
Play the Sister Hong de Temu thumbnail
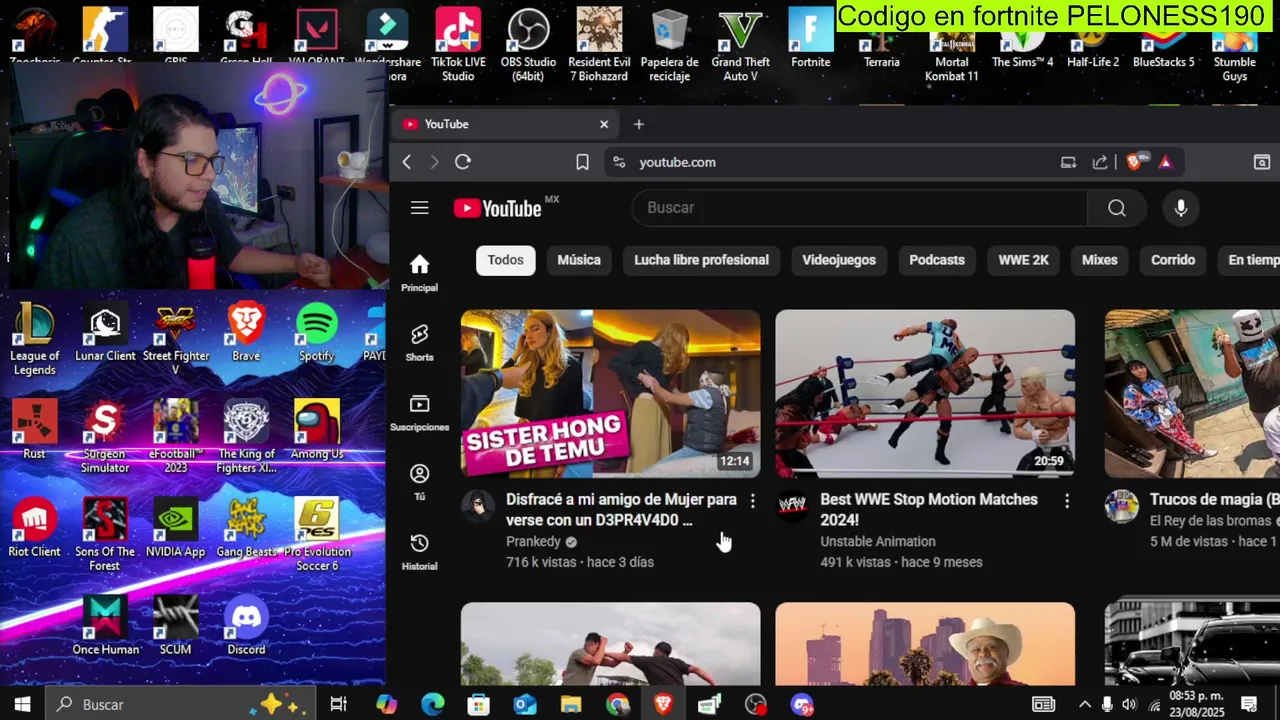click(610, 393)
